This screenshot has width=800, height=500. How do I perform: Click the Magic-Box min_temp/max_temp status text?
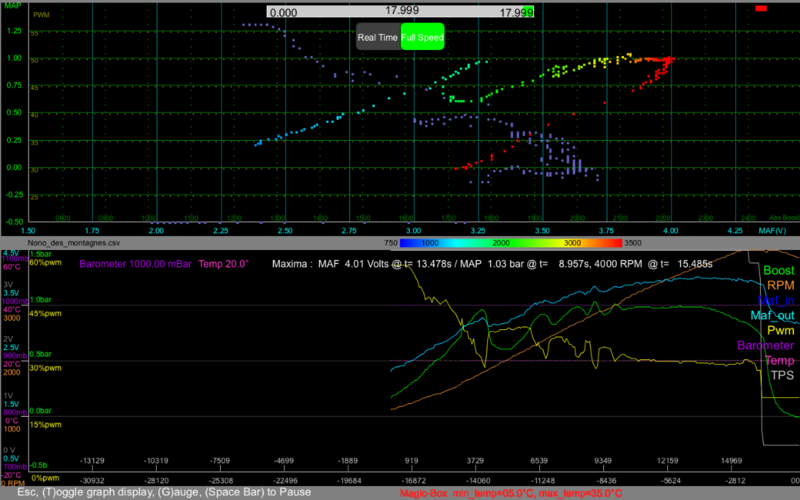coord(511,493)
